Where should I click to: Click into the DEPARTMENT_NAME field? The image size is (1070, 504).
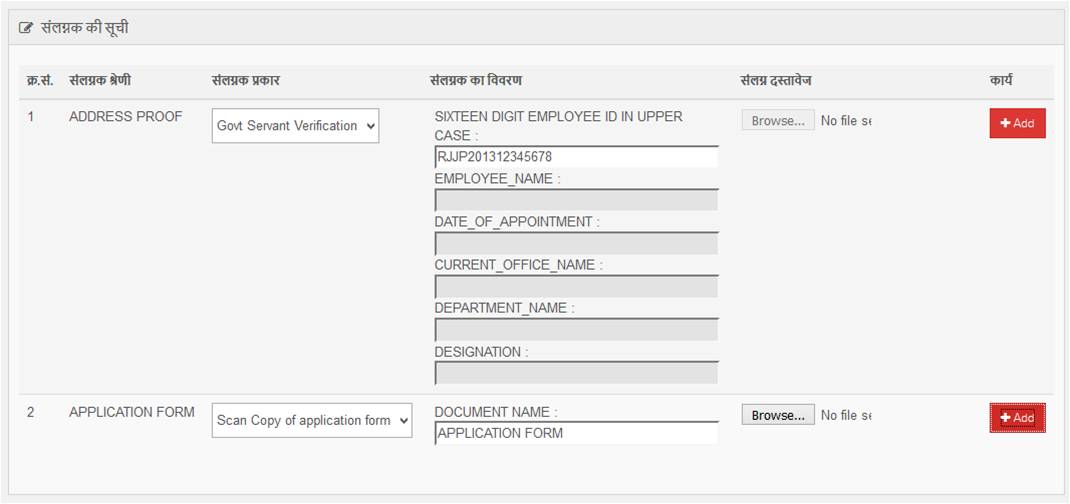pyautogui.click(x=576, y=330)
